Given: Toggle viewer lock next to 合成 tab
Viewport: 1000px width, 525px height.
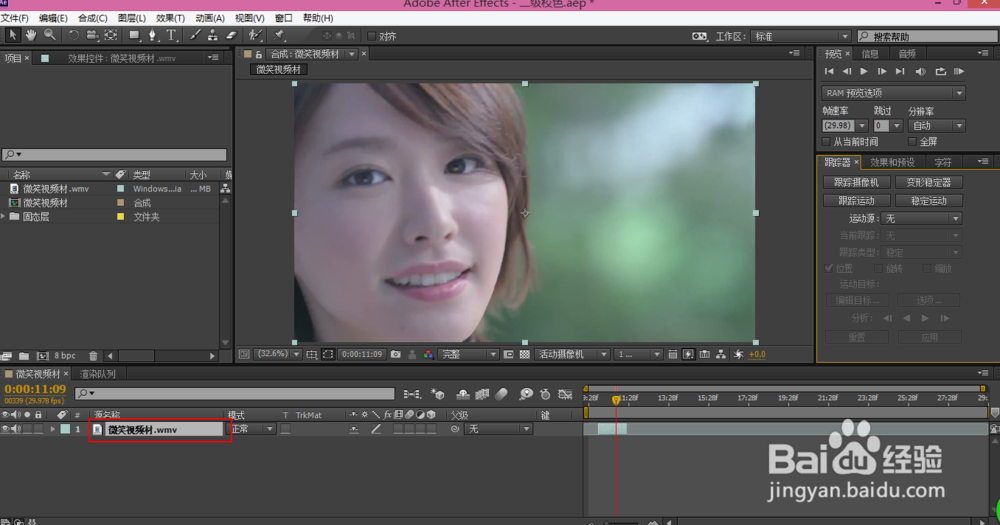Looking at the screenshot, I should pyautogui.click(x=258, y=54).
